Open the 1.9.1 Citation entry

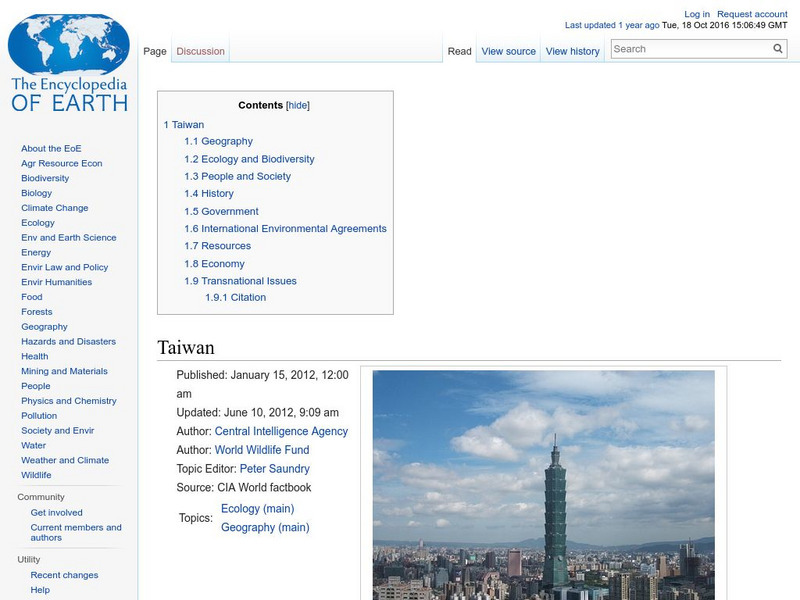click(x=235, y=297)
